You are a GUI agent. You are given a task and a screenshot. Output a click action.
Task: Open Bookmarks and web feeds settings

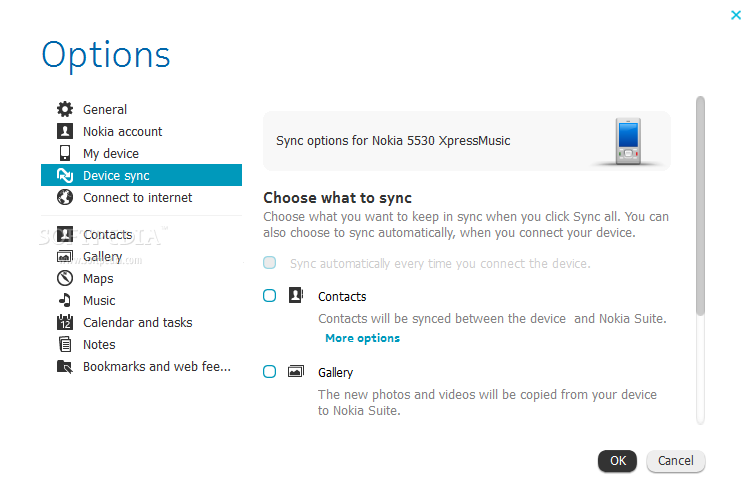pos(141,366)
